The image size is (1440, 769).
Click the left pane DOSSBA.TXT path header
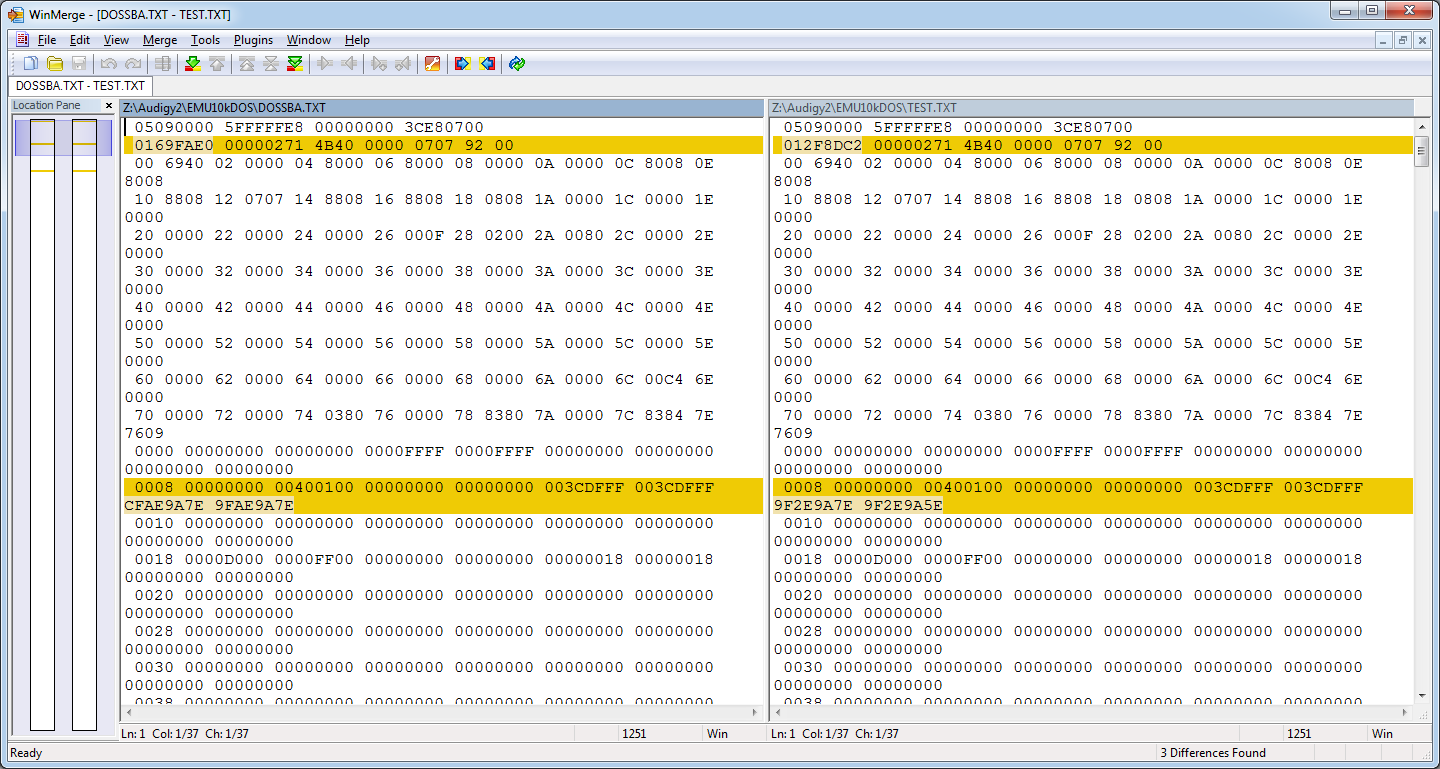click(441, 107)
